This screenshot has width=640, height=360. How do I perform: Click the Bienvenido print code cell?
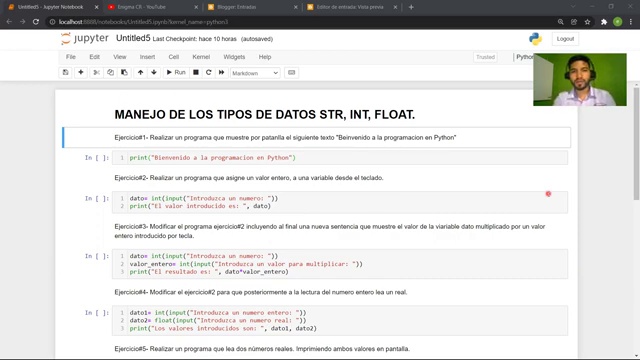pos(340,158)
